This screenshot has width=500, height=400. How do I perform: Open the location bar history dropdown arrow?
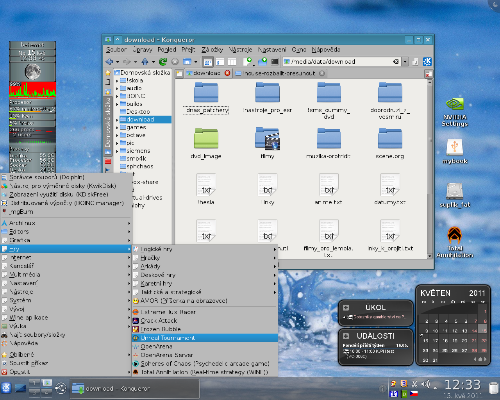[x=405, y=62]
